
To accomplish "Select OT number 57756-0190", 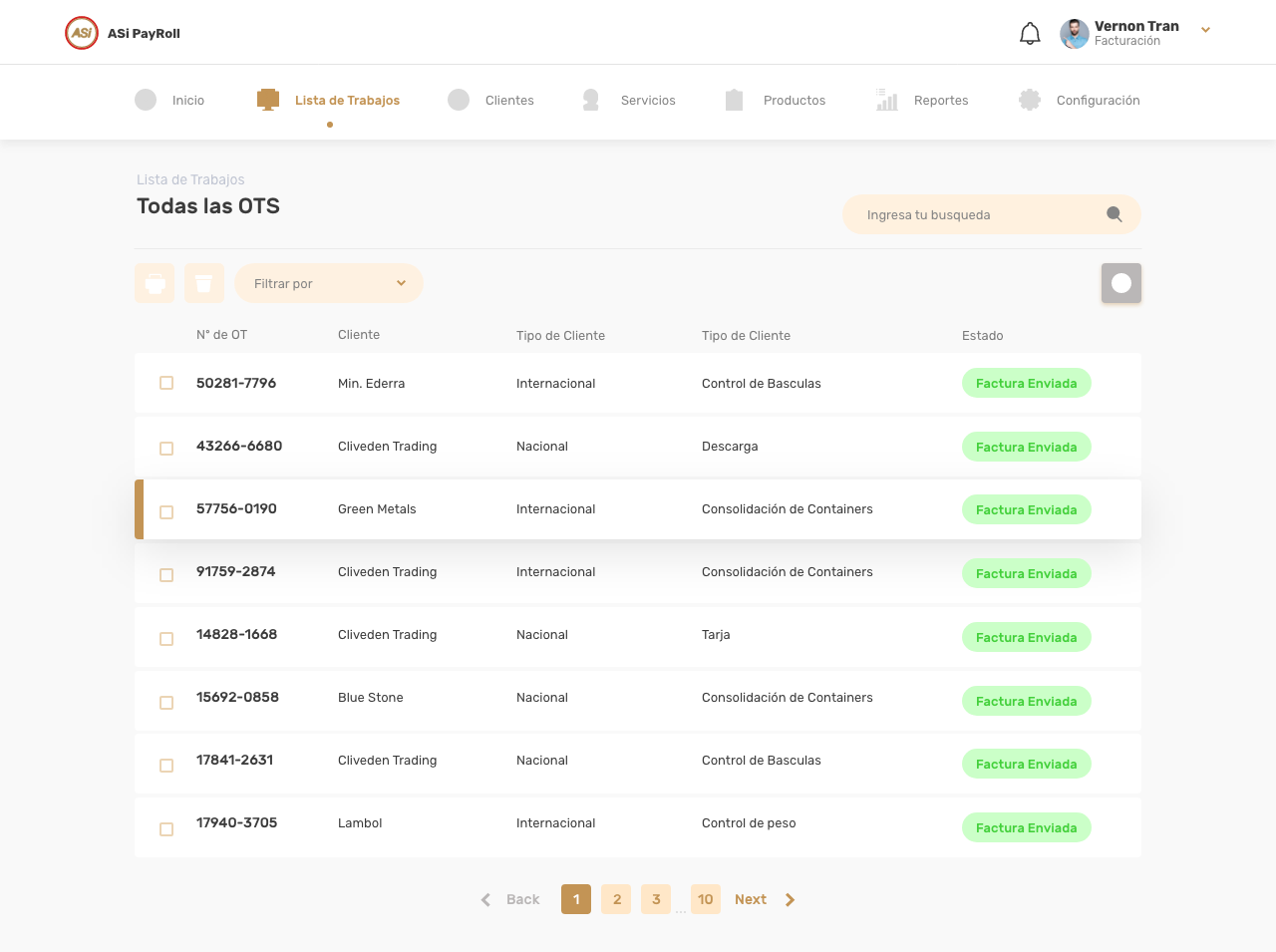I will click(x=236, y=508).
